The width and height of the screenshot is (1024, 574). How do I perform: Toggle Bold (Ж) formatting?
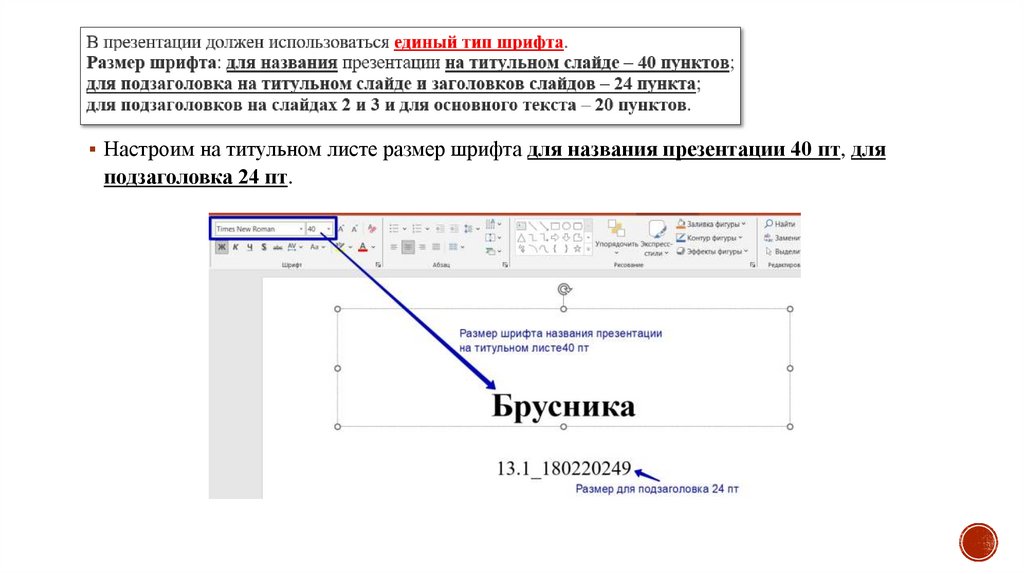(221, 247)
